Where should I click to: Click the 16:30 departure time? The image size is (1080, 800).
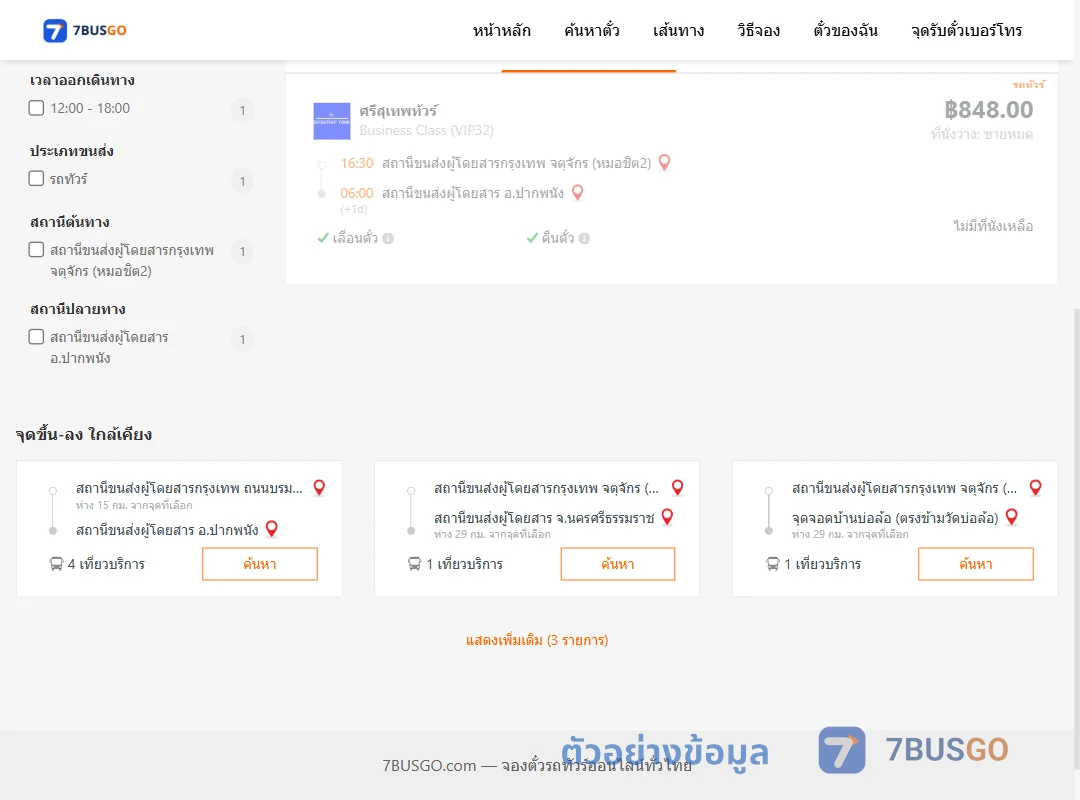click(x=357, y=163)
